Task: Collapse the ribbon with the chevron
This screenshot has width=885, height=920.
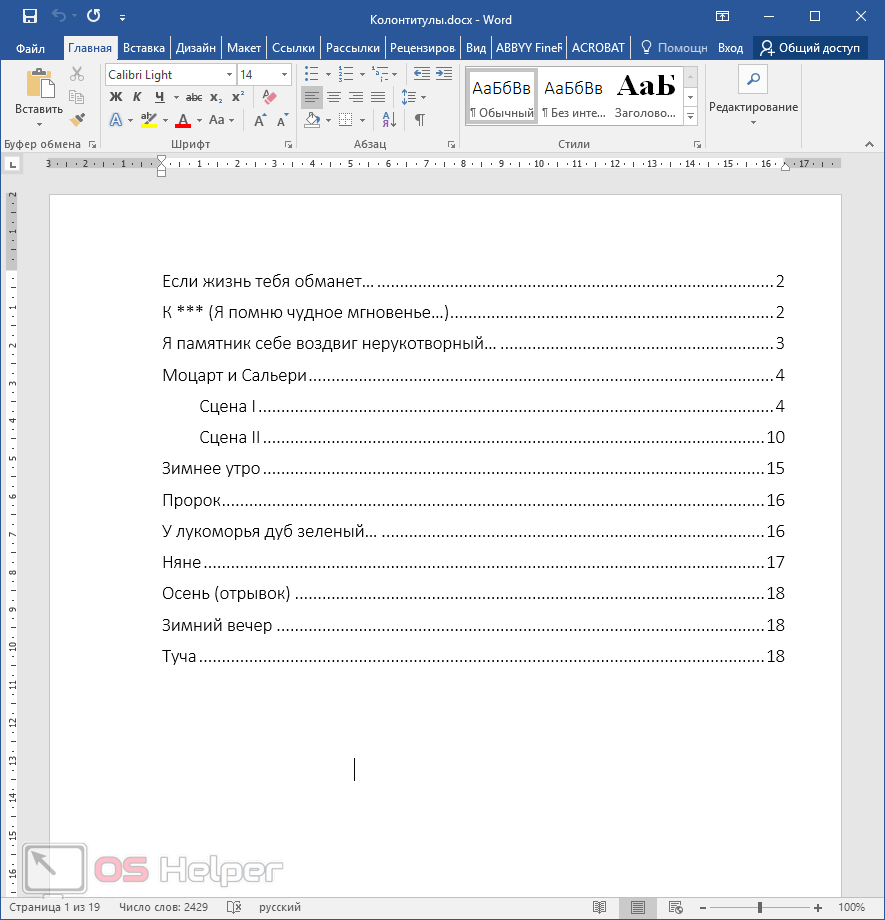Action: pyautogui.click(x=869, y=144)
